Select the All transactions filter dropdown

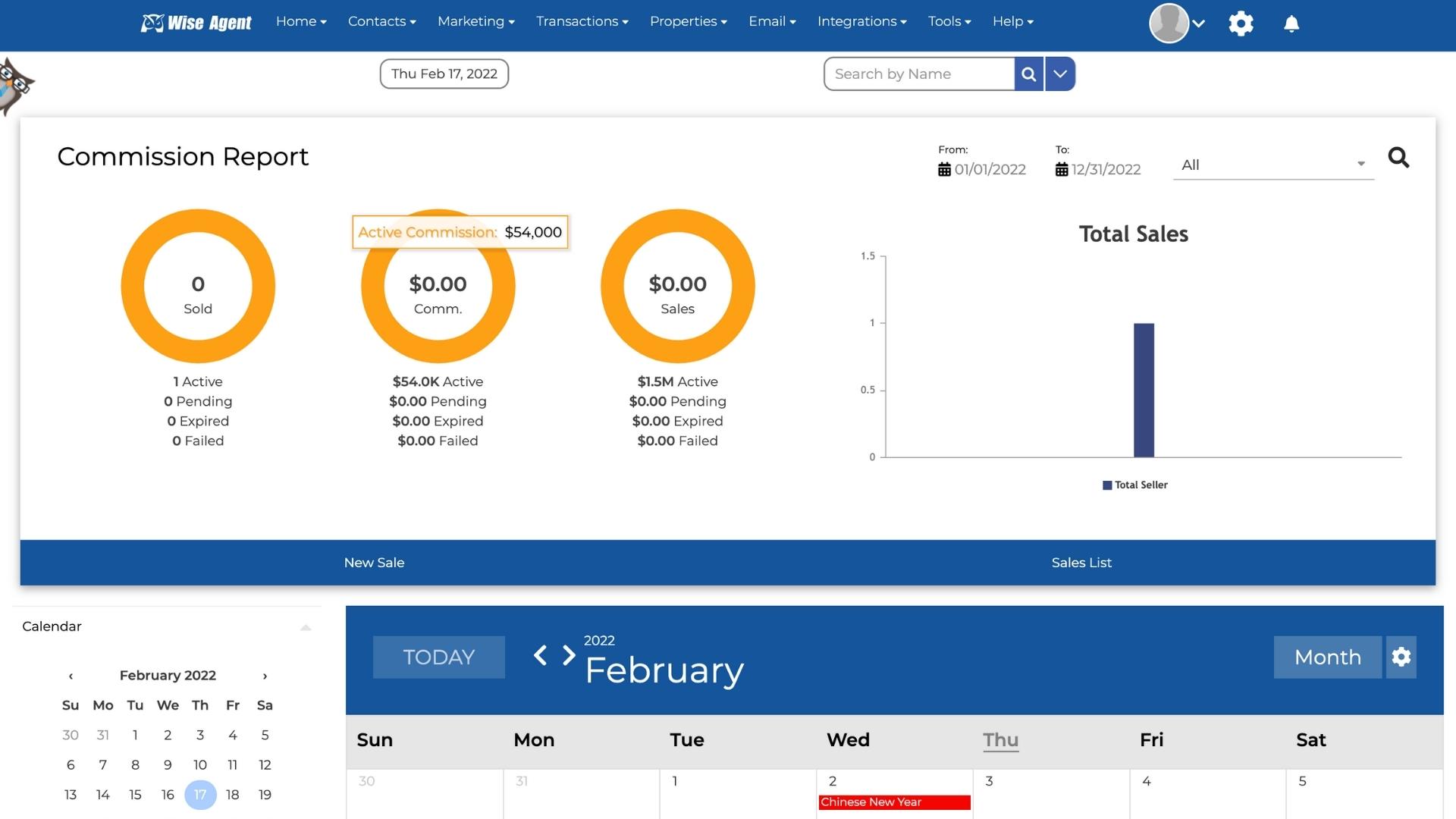(x=1272, y=164)
